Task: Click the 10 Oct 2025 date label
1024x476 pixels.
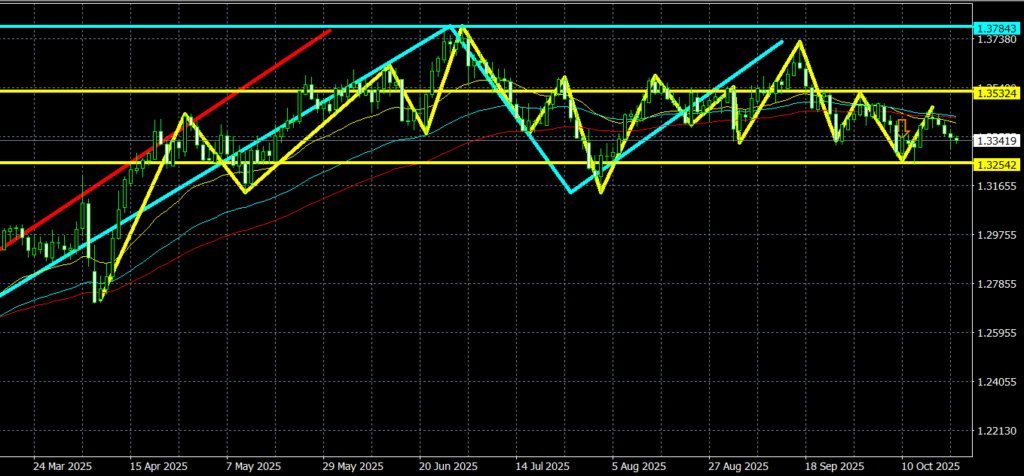Action: [932, 466]
